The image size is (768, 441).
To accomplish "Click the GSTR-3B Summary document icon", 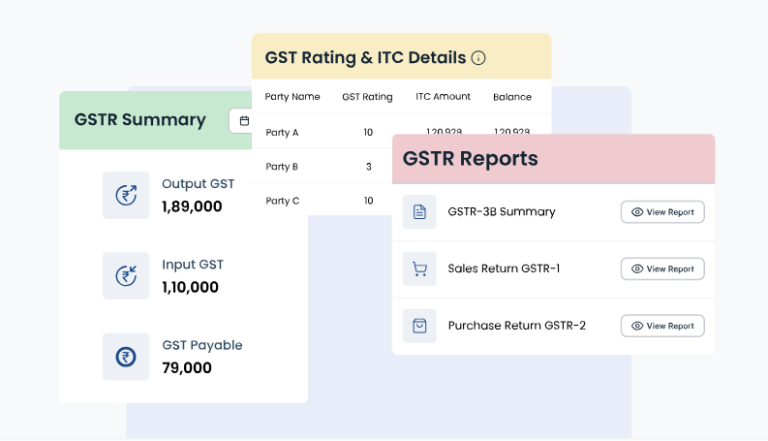I will 419,212.
